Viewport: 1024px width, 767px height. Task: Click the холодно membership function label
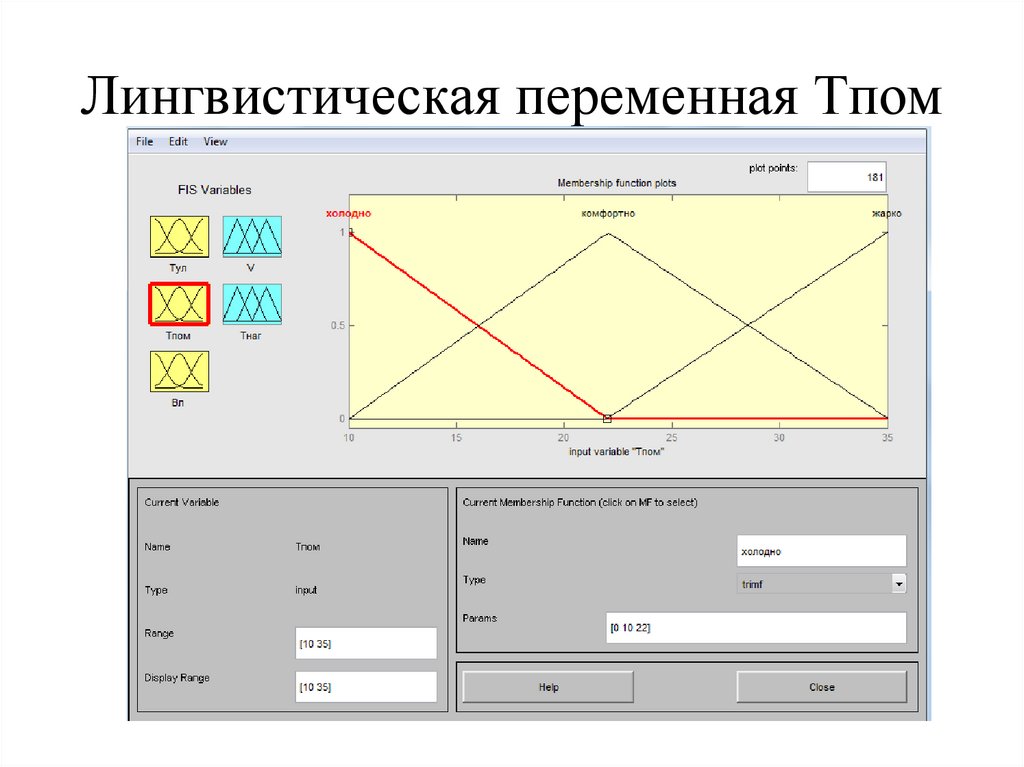point(348,214)
